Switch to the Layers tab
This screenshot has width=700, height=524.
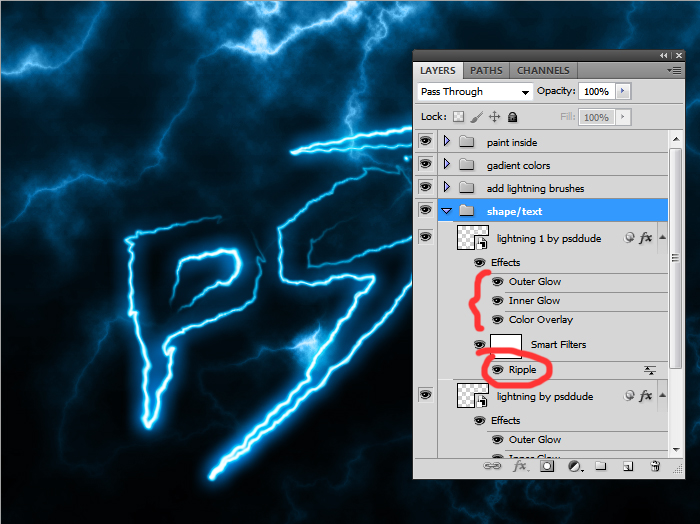(x=438, y=71)
